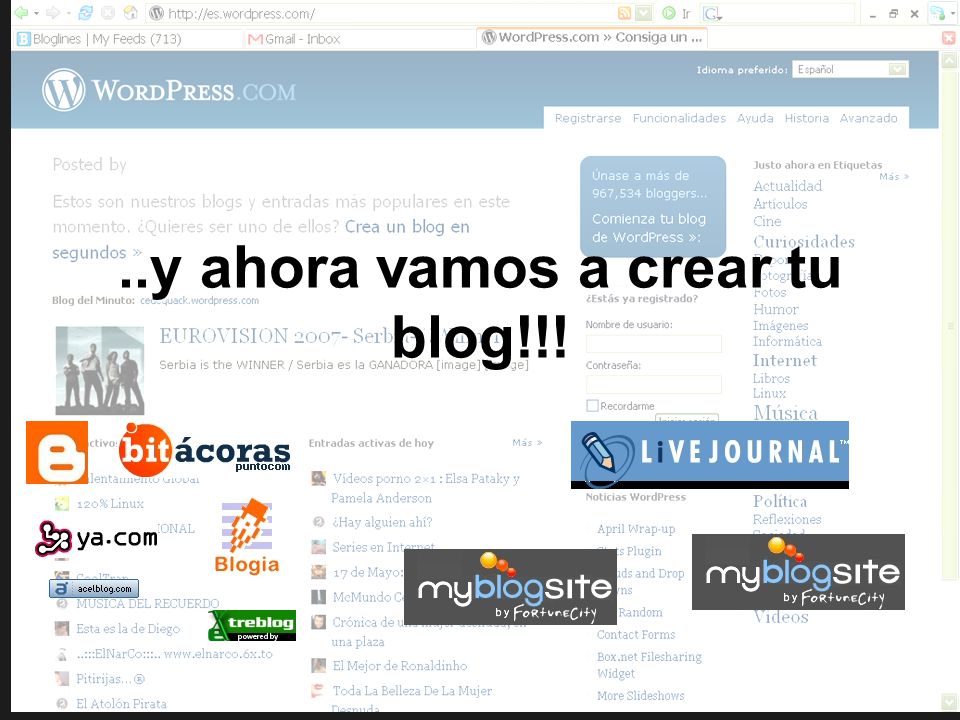Follow the Crea un blog en segundos link
Image resolution: width=960 pixels, height=720 pixels.
click(x=407, y=227)
